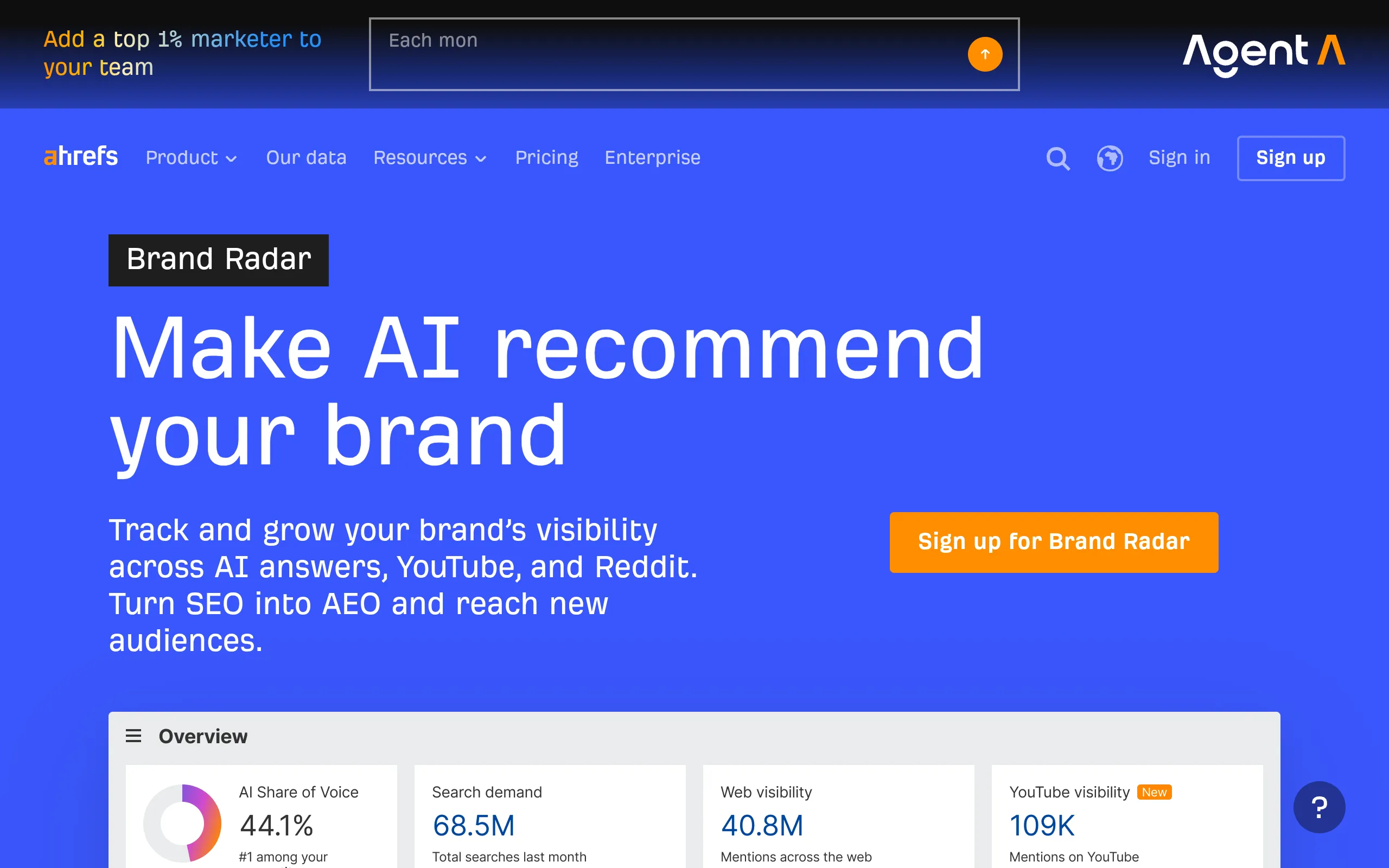Click the Sign up button in header
This screenshot has width=1389, height=868.
coord(1291,158)
